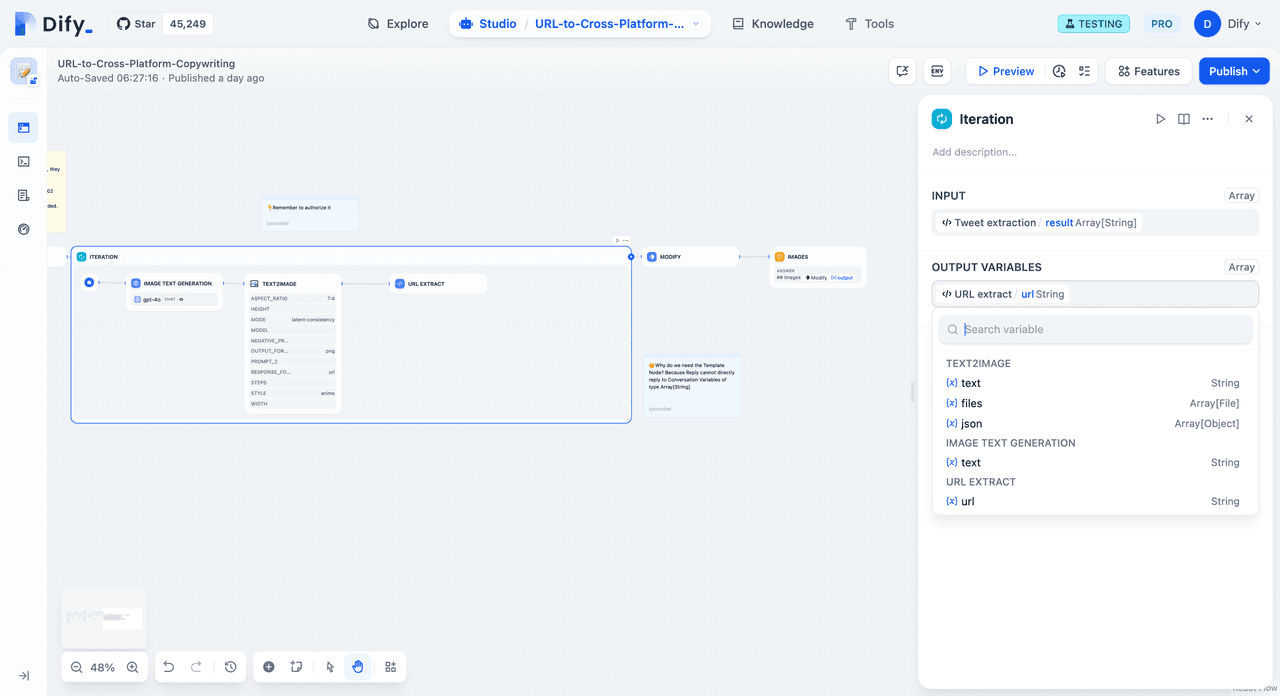
Task: Click the add block plus icon
Action: [269, 667]
